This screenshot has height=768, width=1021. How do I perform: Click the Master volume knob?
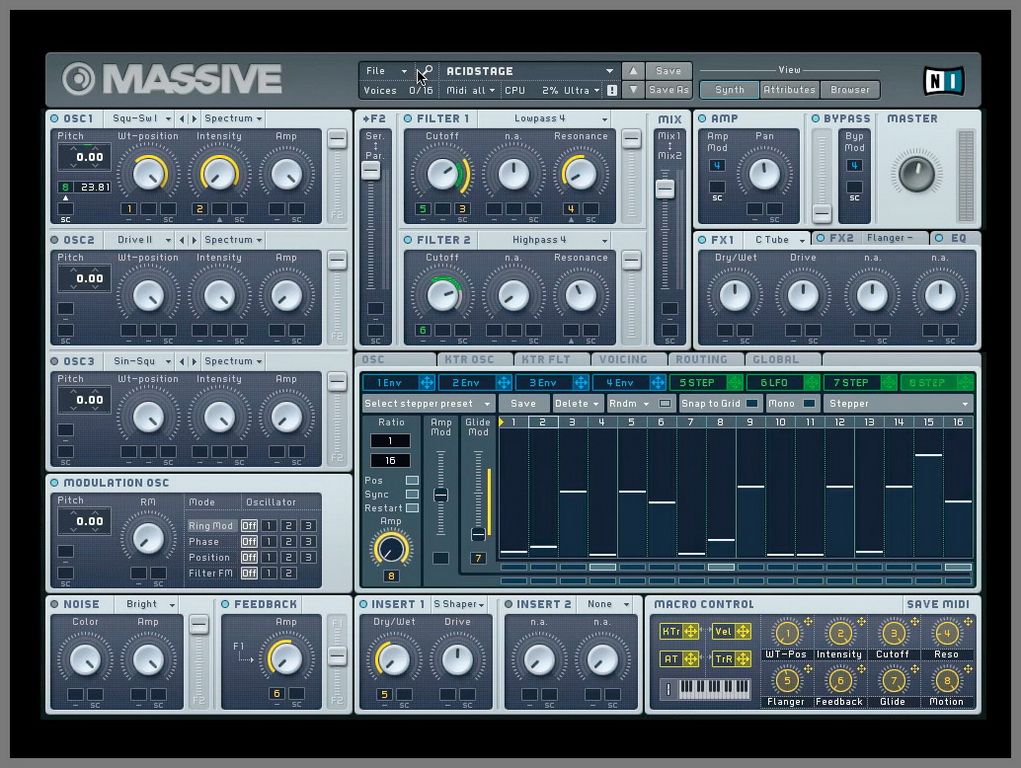pyautogui.click(x=916, y=173)
